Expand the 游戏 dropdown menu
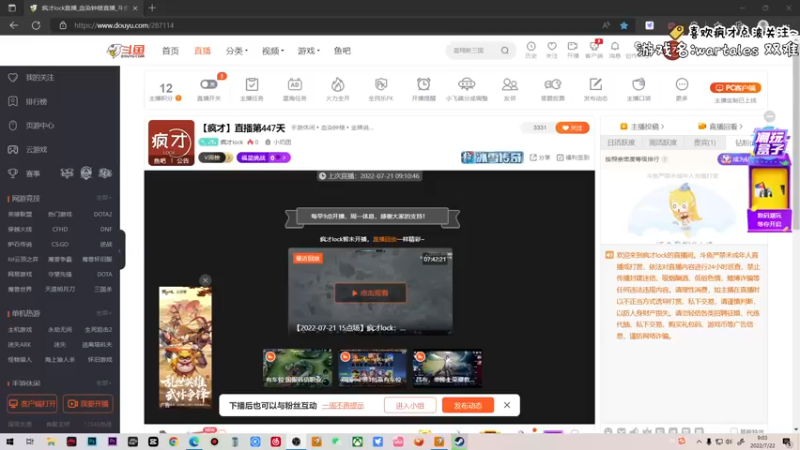This screenshot has height=450, width=800. click(308, 51)
